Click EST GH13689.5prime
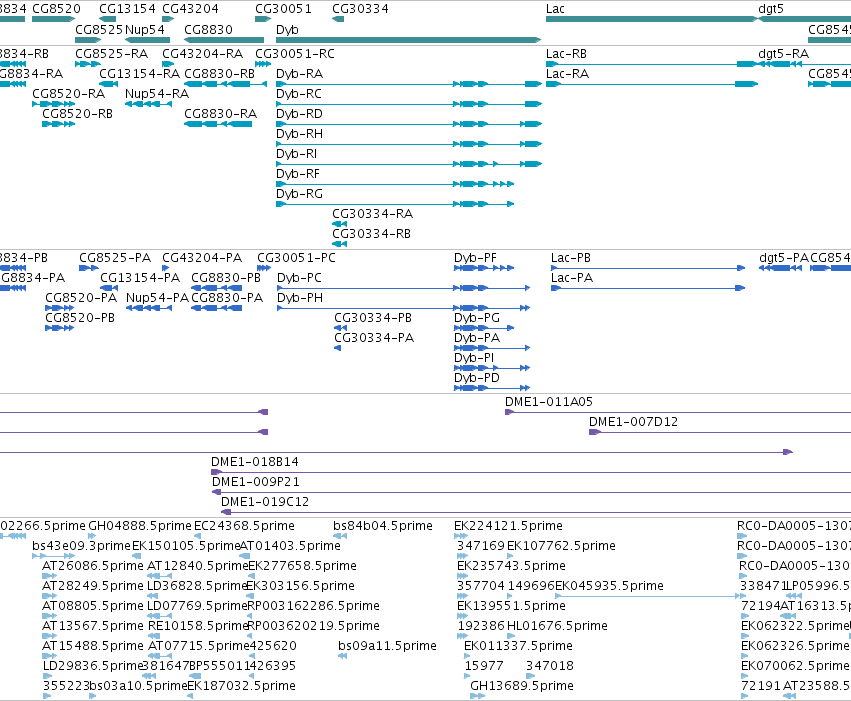The height and width of the screenshot is (701, 851). click(x=522, y=686)
